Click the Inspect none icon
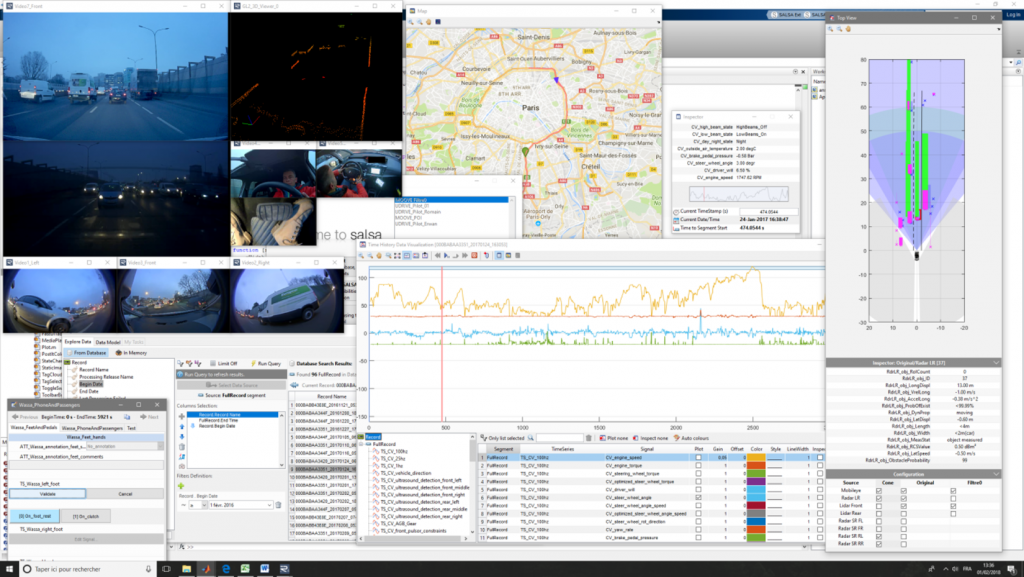1024x577 pixels. point(638,438)
